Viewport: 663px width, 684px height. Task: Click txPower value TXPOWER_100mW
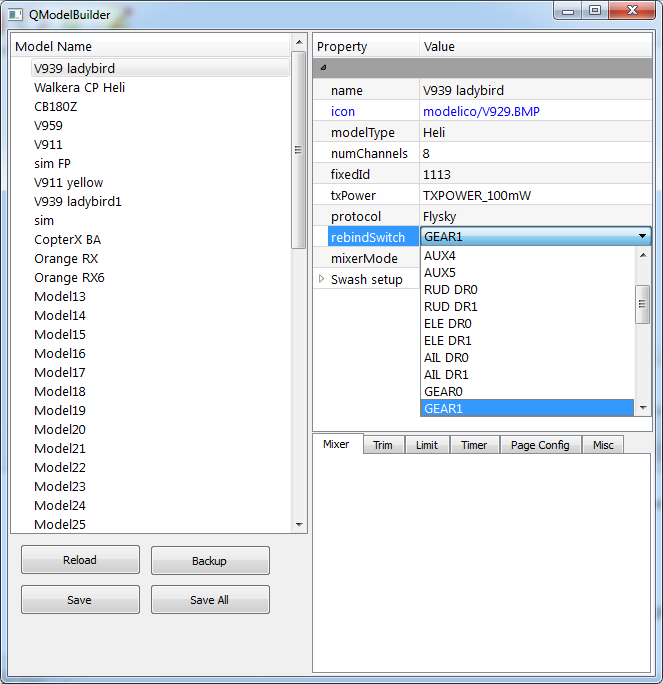pos(536,195)
